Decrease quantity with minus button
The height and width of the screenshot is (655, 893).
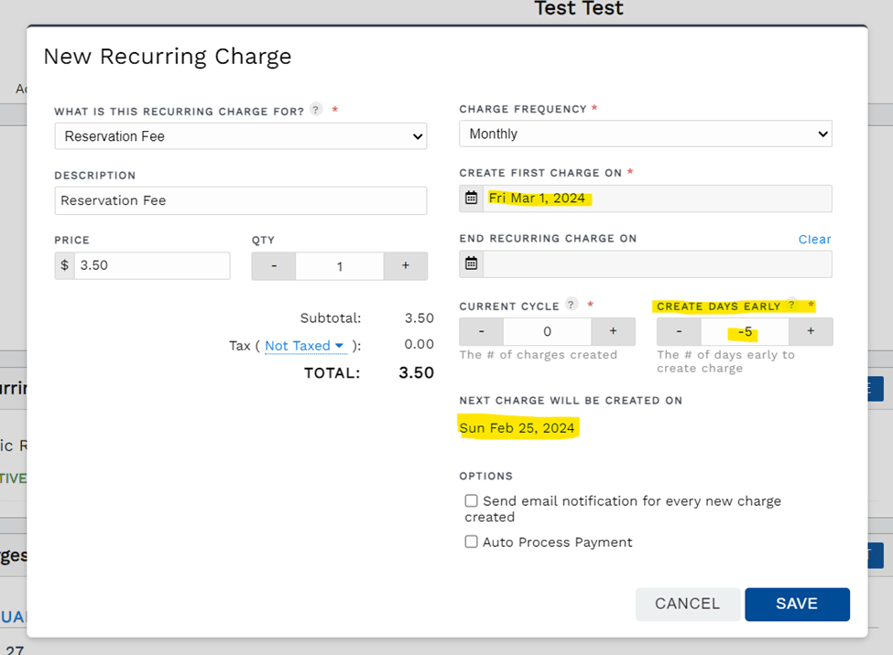point(274,266)
